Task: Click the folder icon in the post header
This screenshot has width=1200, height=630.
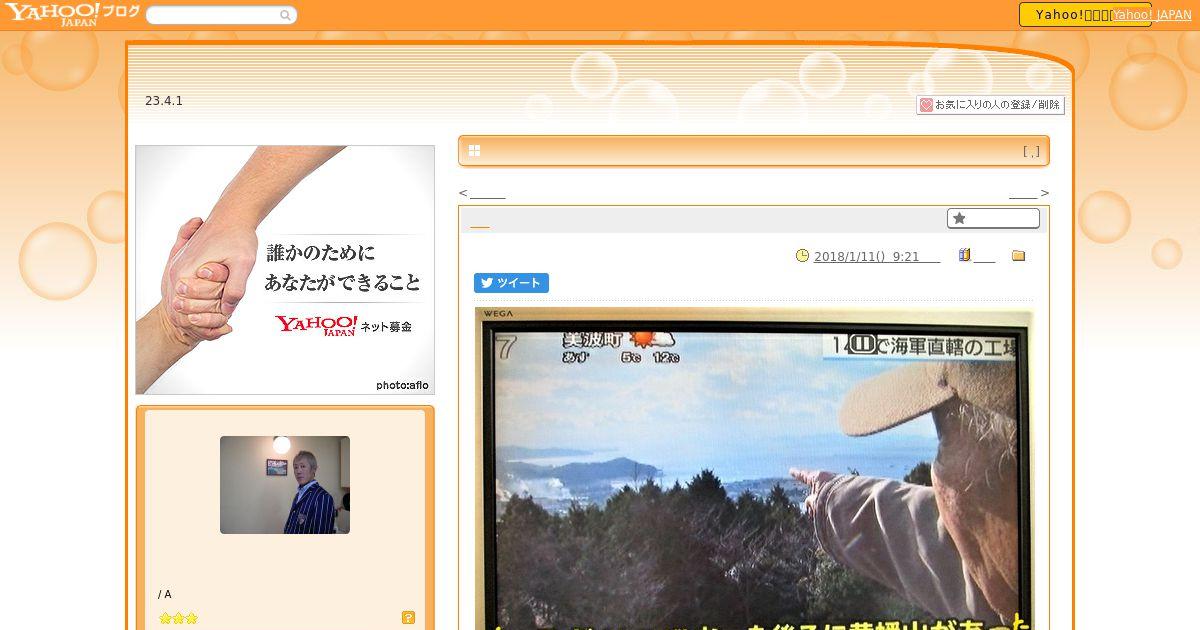Action: point(1018,256)
